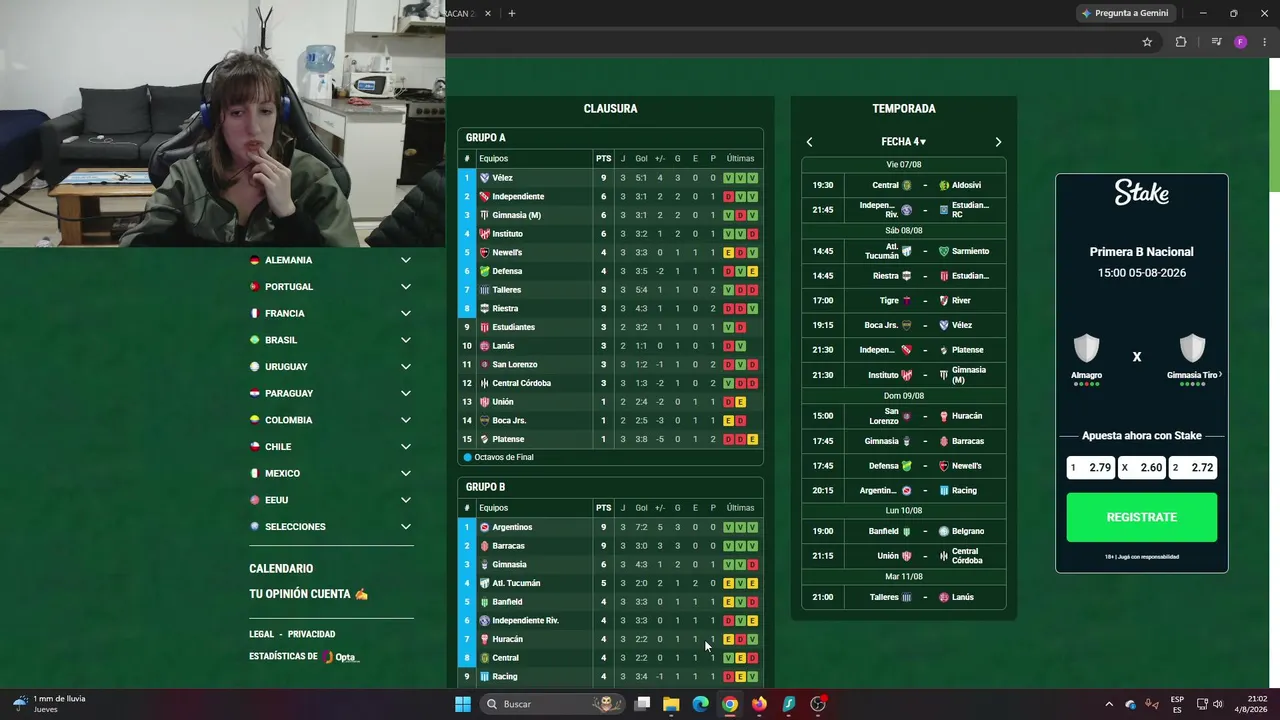Select the CLAUSURA tab header

pyautogui.click(x=610, y=109)
